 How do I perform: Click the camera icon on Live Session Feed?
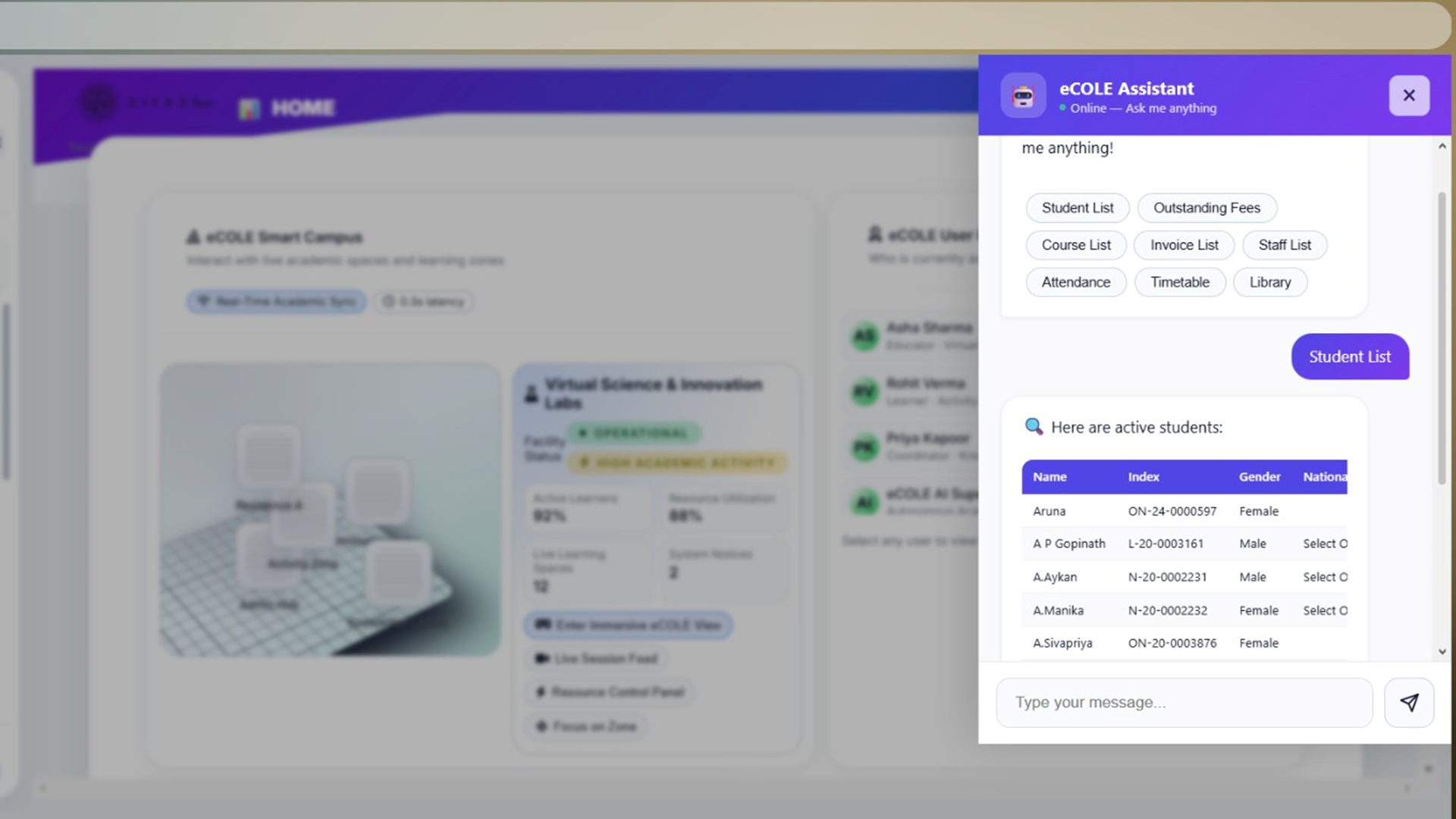[543, 658]
